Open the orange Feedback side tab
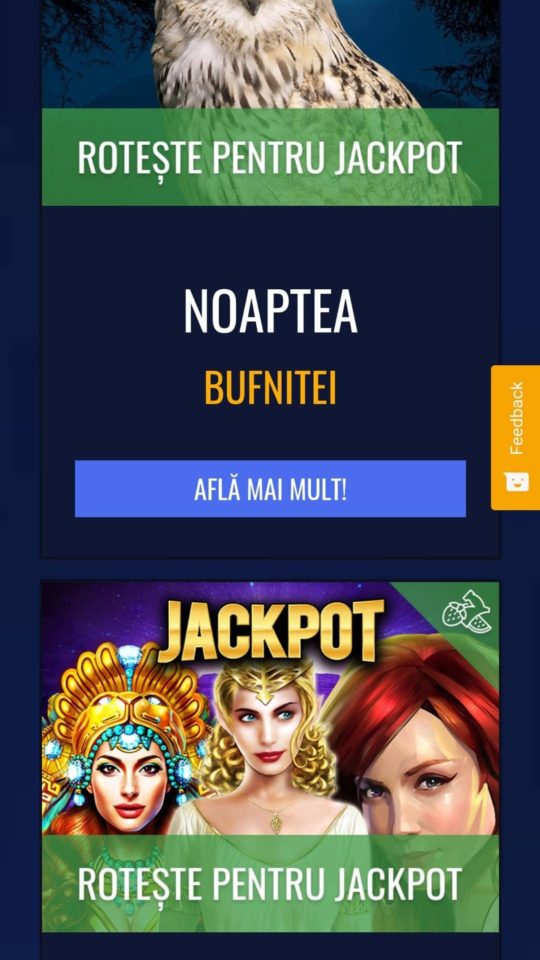 click(x=515, y=437)
